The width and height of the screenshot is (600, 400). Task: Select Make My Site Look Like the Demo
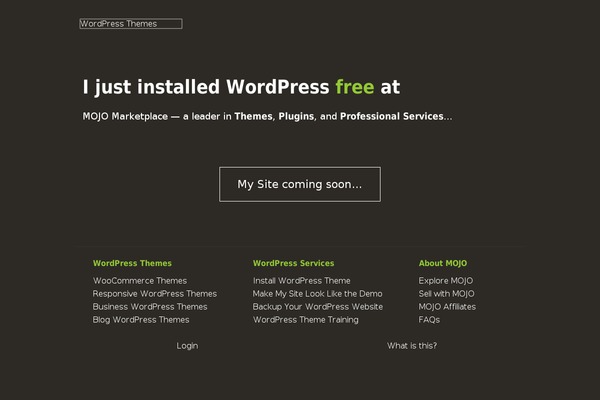(318, 294)
